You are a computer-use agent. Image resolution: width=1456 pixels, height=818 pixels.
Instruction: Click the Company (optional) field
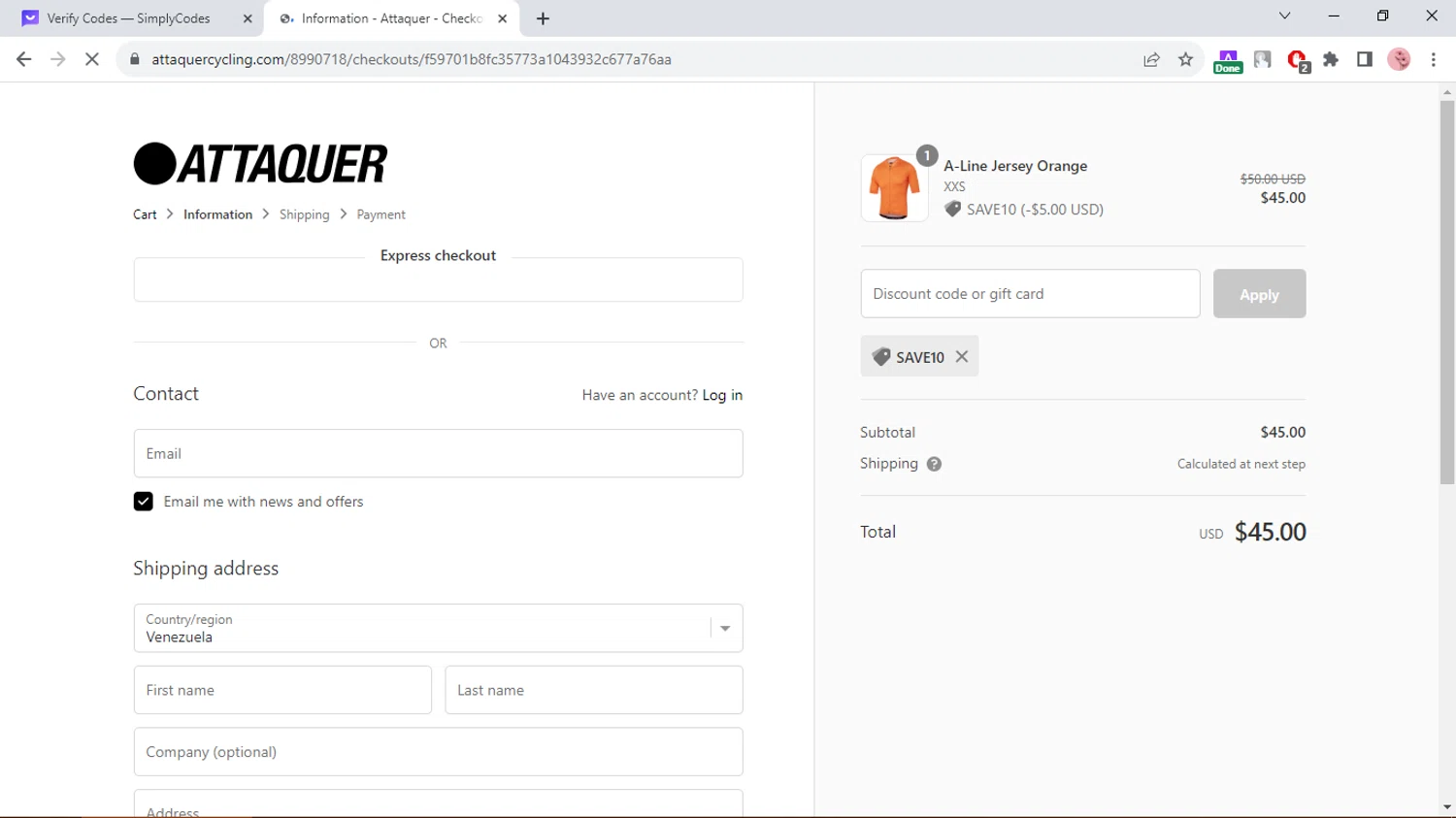(438, 752)
